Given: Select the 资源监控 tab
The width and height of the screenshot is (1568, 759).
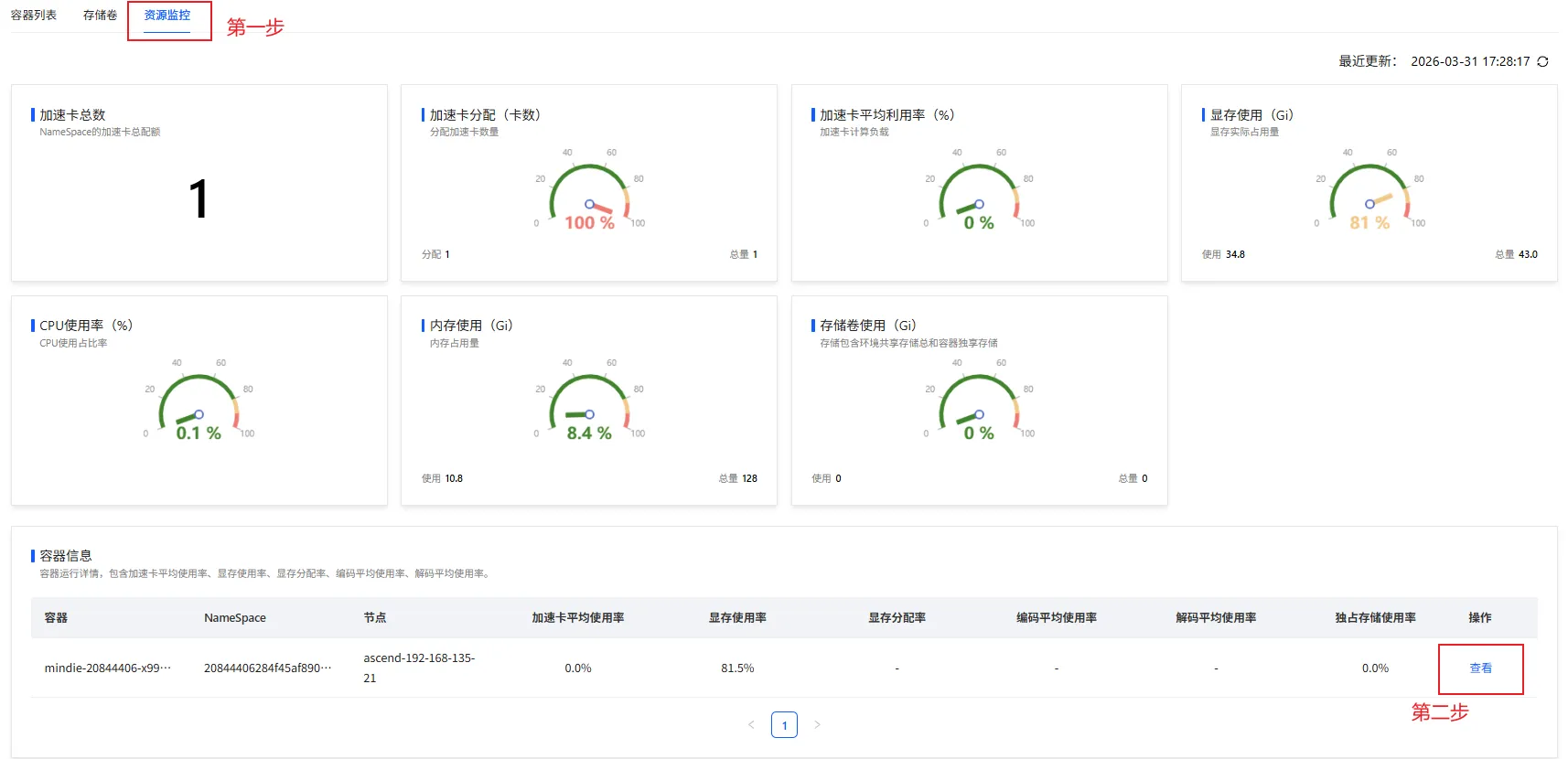Looking at the screenshot, I should click(x=167, y=16).
